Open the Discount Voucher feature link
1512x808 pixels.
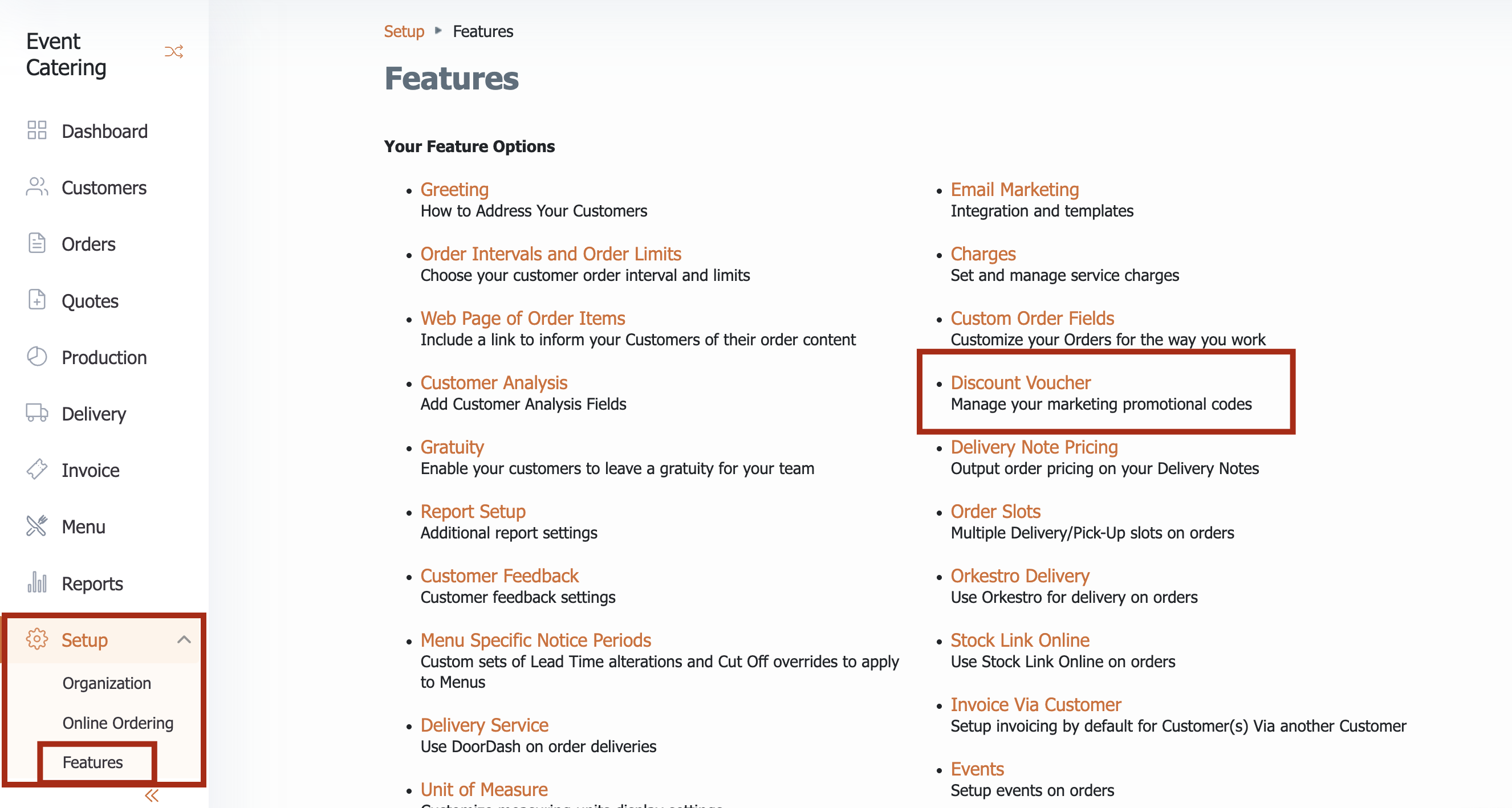coord(1021,382)
